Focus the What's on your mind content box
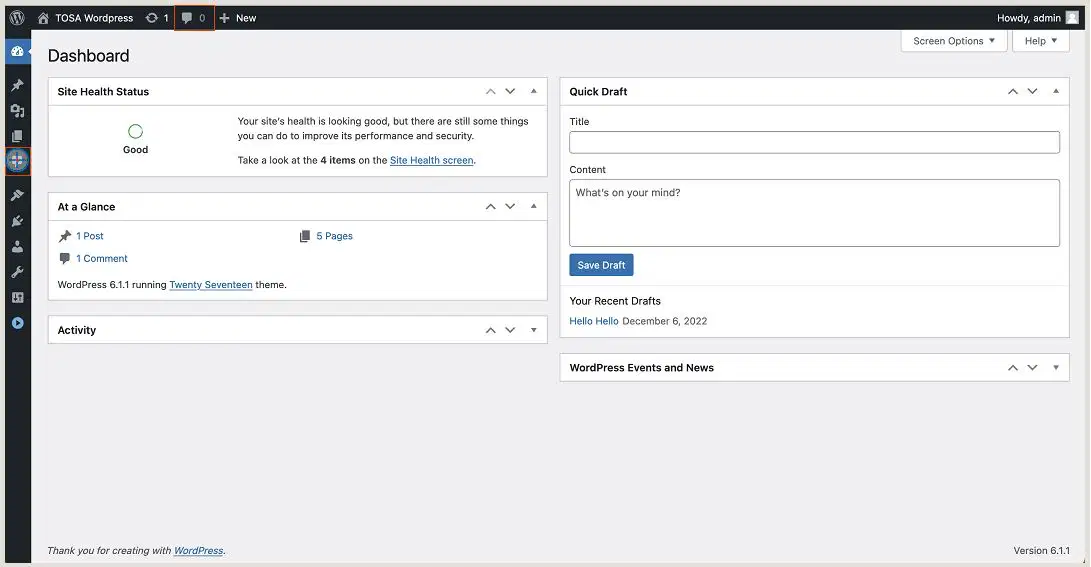 814,213
